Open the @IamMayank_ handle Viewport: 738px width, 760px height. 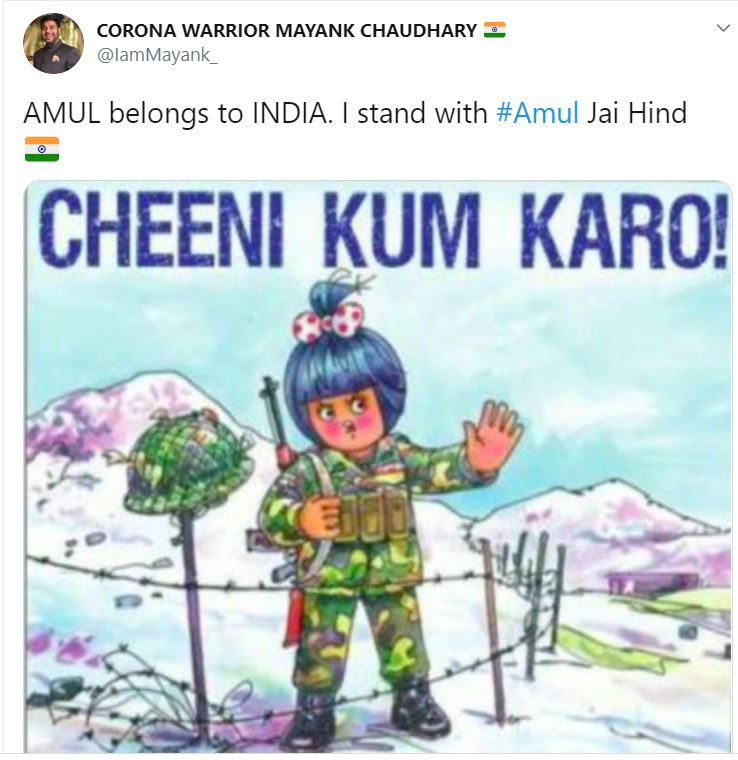pos(157,55)
